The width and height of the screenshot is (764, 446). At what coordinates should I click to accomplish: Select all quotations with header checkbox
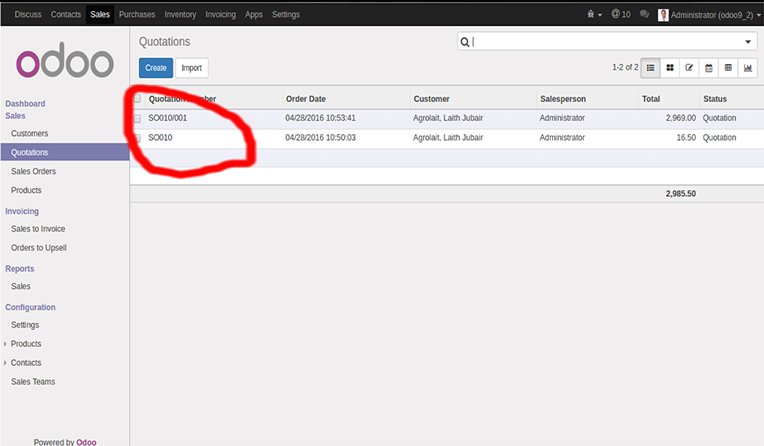(x=137, y=99)
